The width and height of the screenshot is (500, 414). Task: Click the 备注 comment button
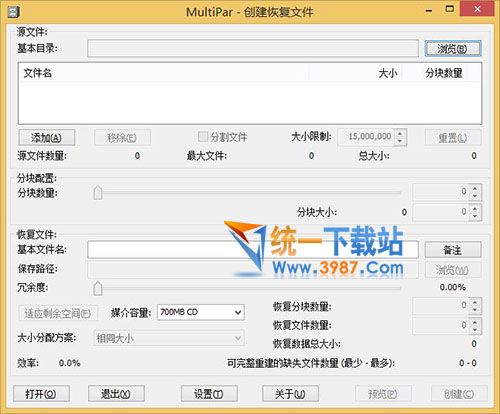tap(453, 250)
